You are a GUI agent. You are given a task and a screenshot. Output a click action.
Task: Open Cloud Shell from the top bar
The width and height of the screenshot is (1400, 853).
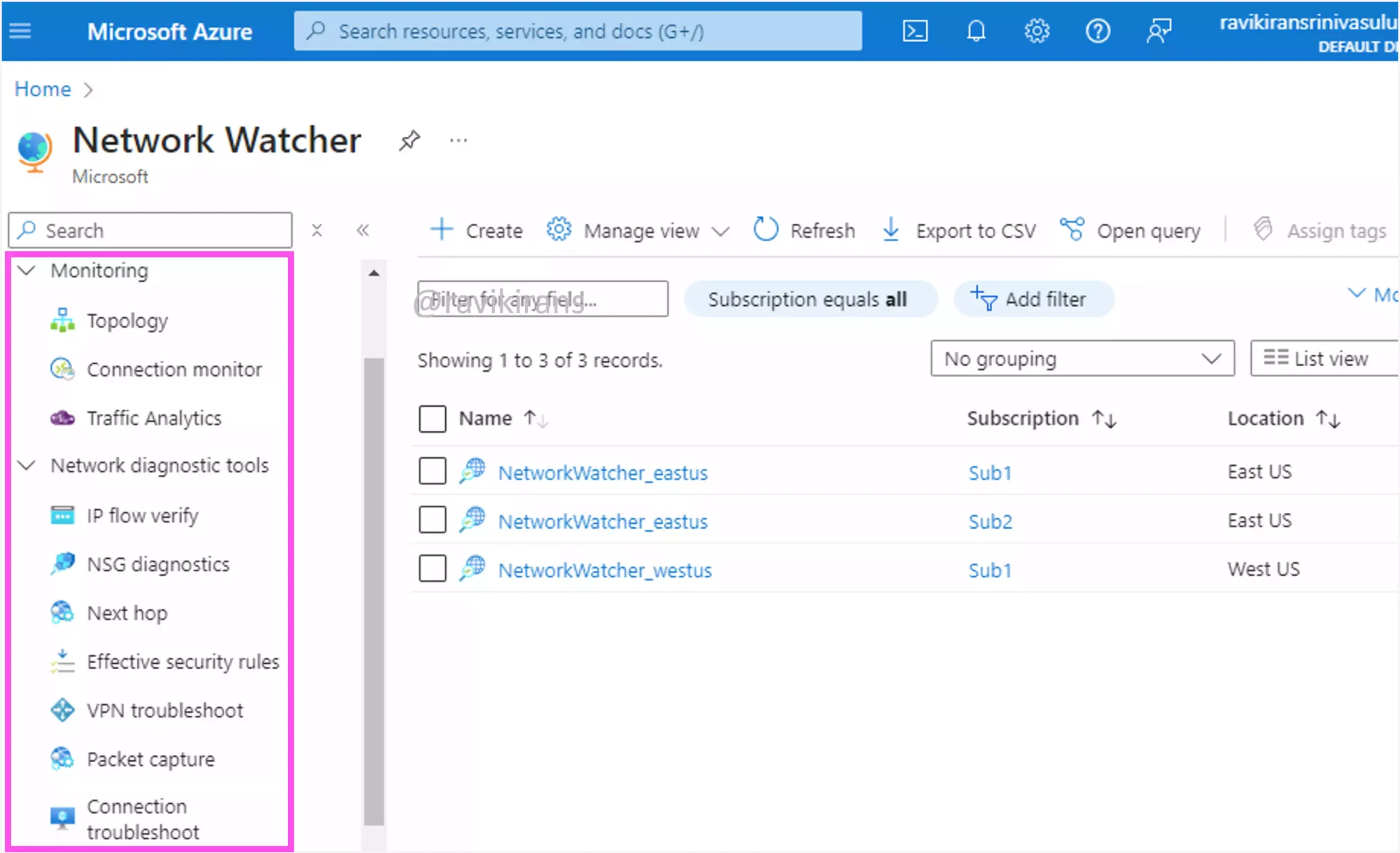[915, 31]
